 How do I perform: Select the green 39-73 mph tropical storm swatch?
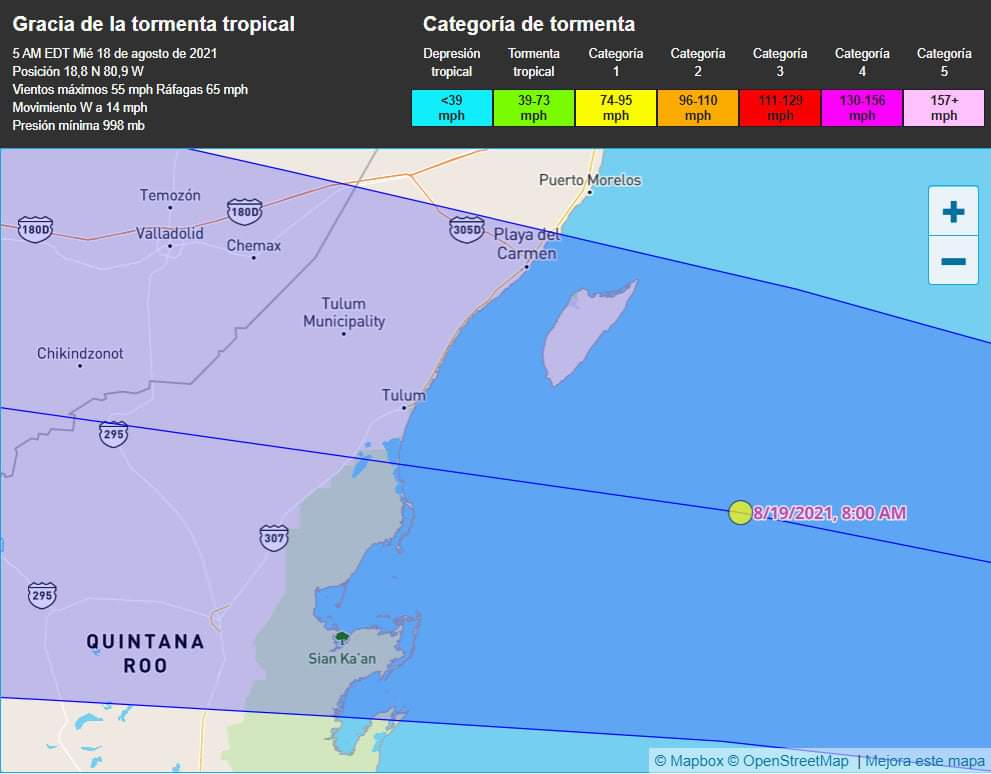(534, 108)
